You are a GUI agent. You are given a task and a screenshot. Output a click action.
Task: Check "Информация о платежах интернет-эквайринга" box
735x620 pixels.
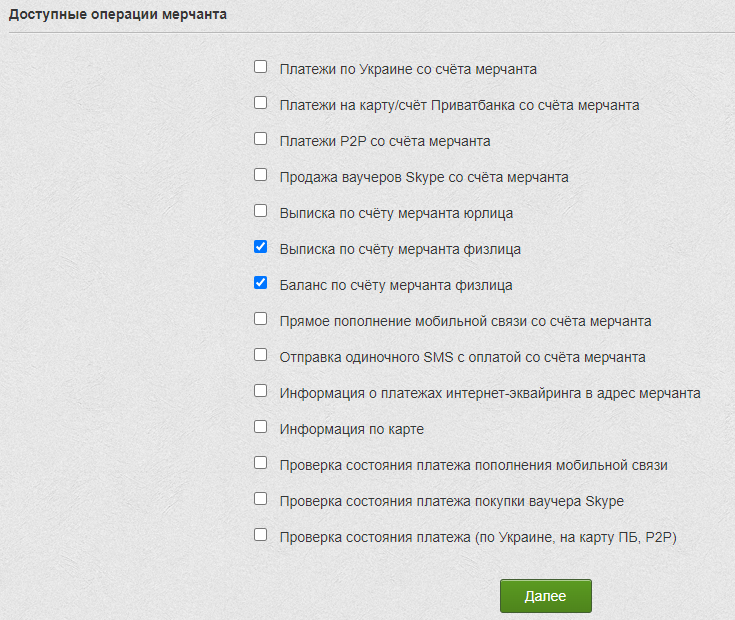click(261, 391)
